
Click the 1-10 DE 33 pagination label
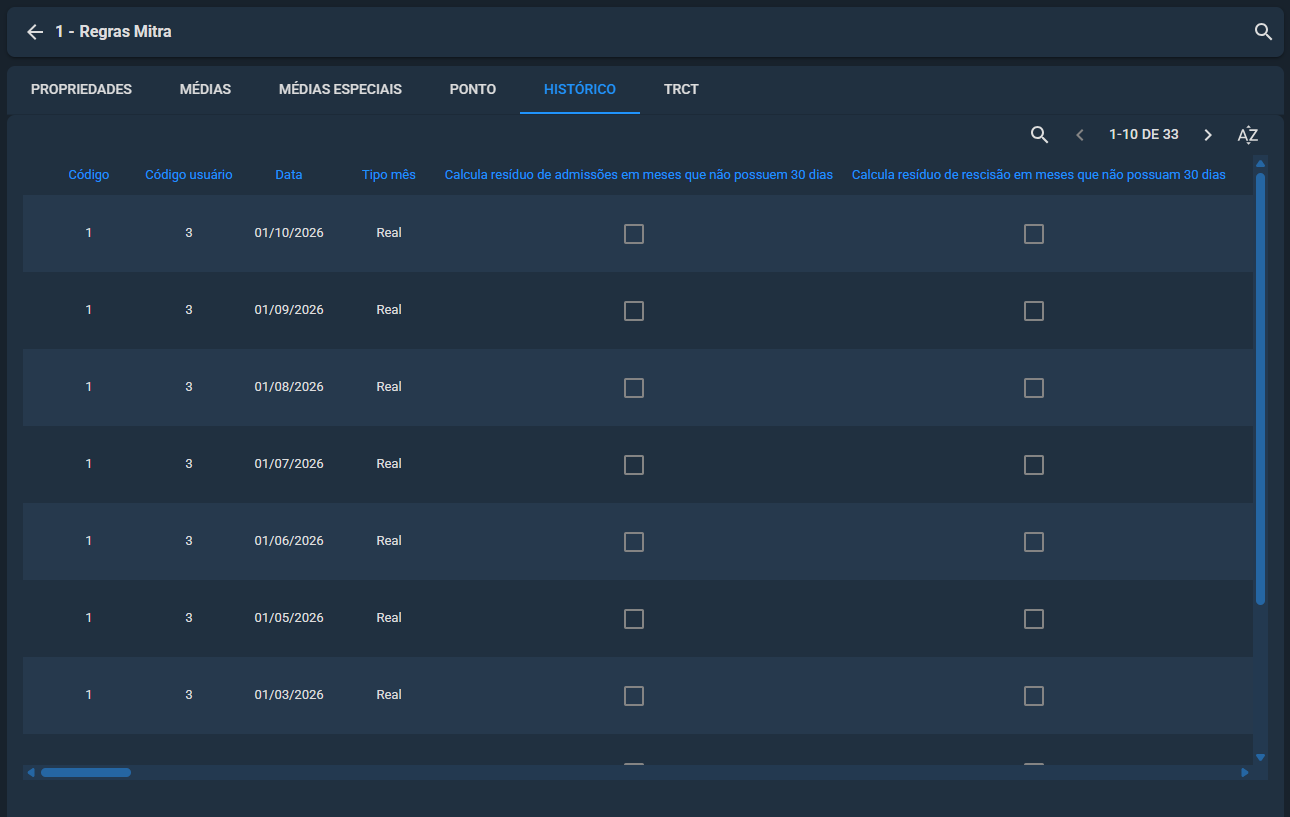(x=1144, y=135)
